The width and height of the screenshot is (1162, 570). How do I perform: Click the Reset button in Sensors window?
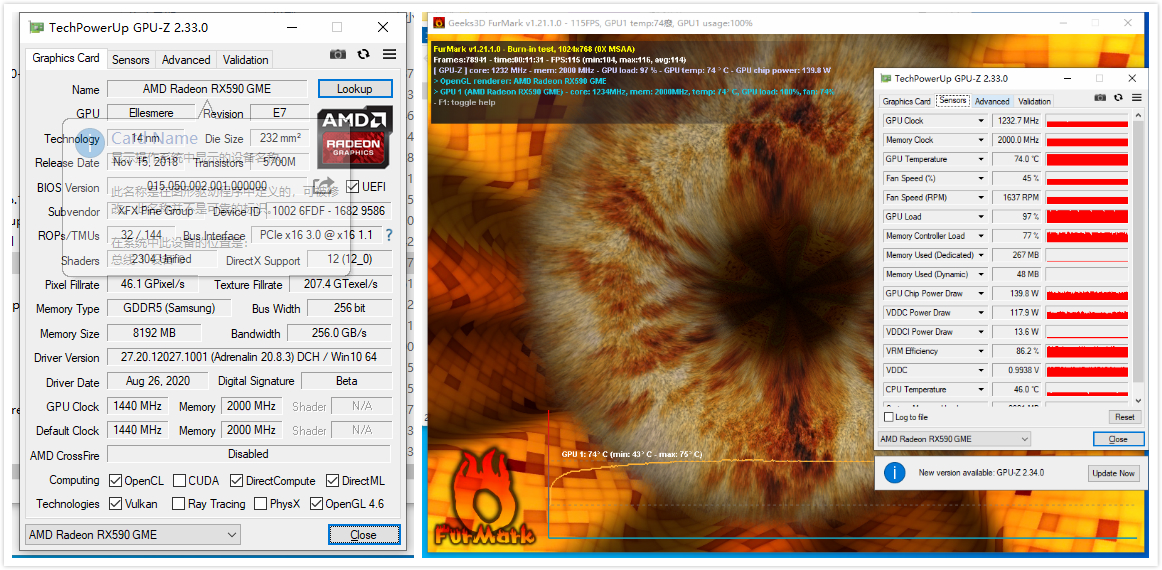pyautogui.click(x=1124, y=417)
